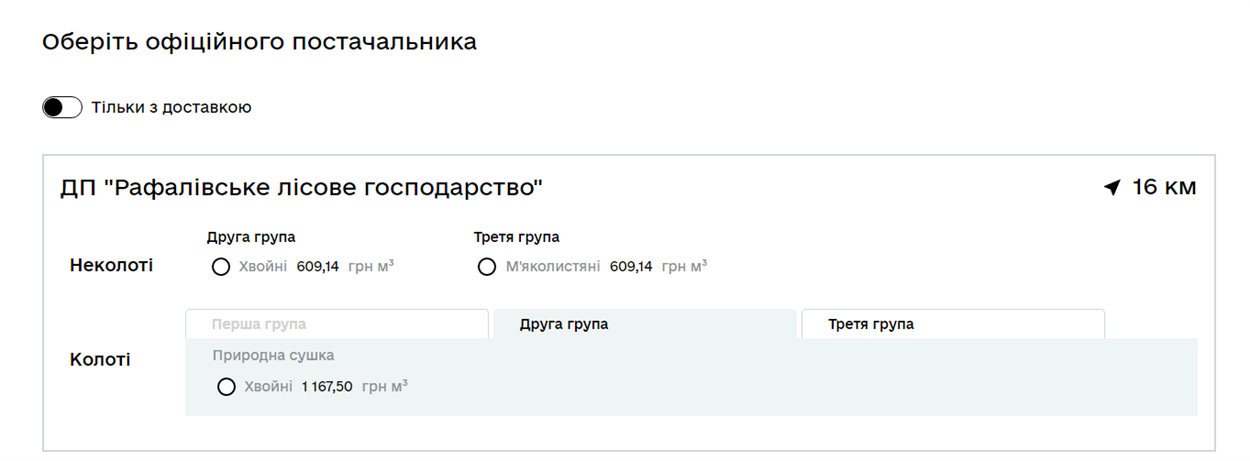The image size is (1250, 461).
Task: Open the Третя група tab in Колоті
Action: coord(953,324)
